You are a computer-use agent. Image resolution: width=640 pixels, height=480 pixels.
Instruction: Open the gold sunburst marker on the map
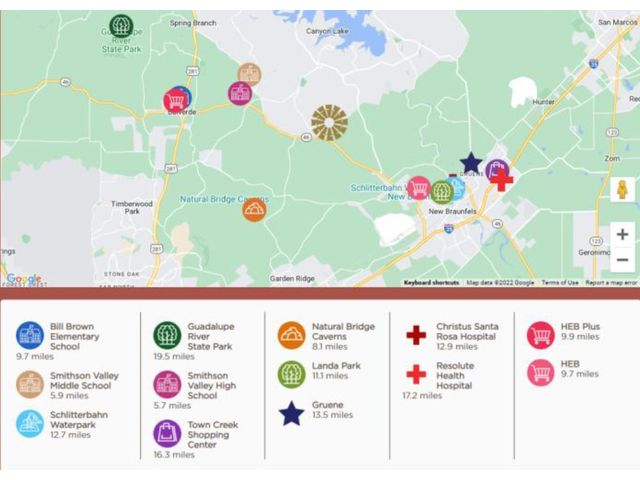(x=329, y=122)
